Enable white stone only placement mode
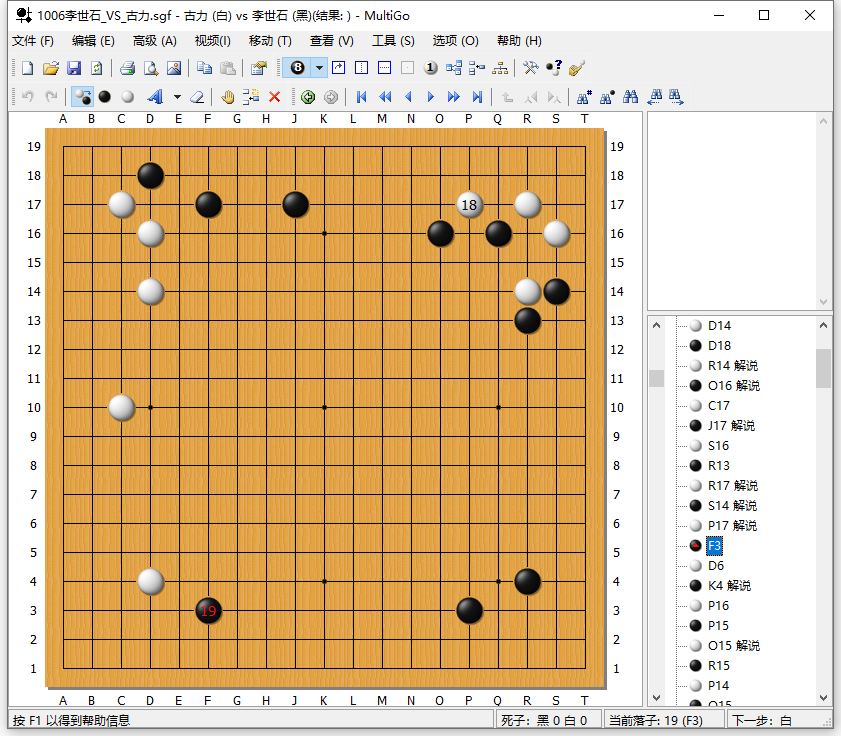 (127, 97)
